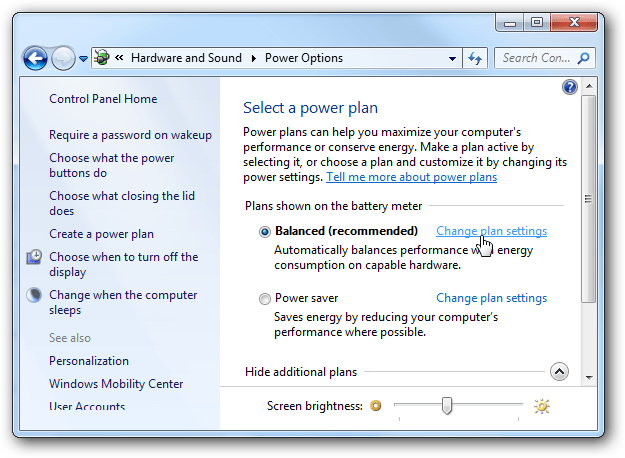Click the greyed Forward arrow button

point(63,59)
